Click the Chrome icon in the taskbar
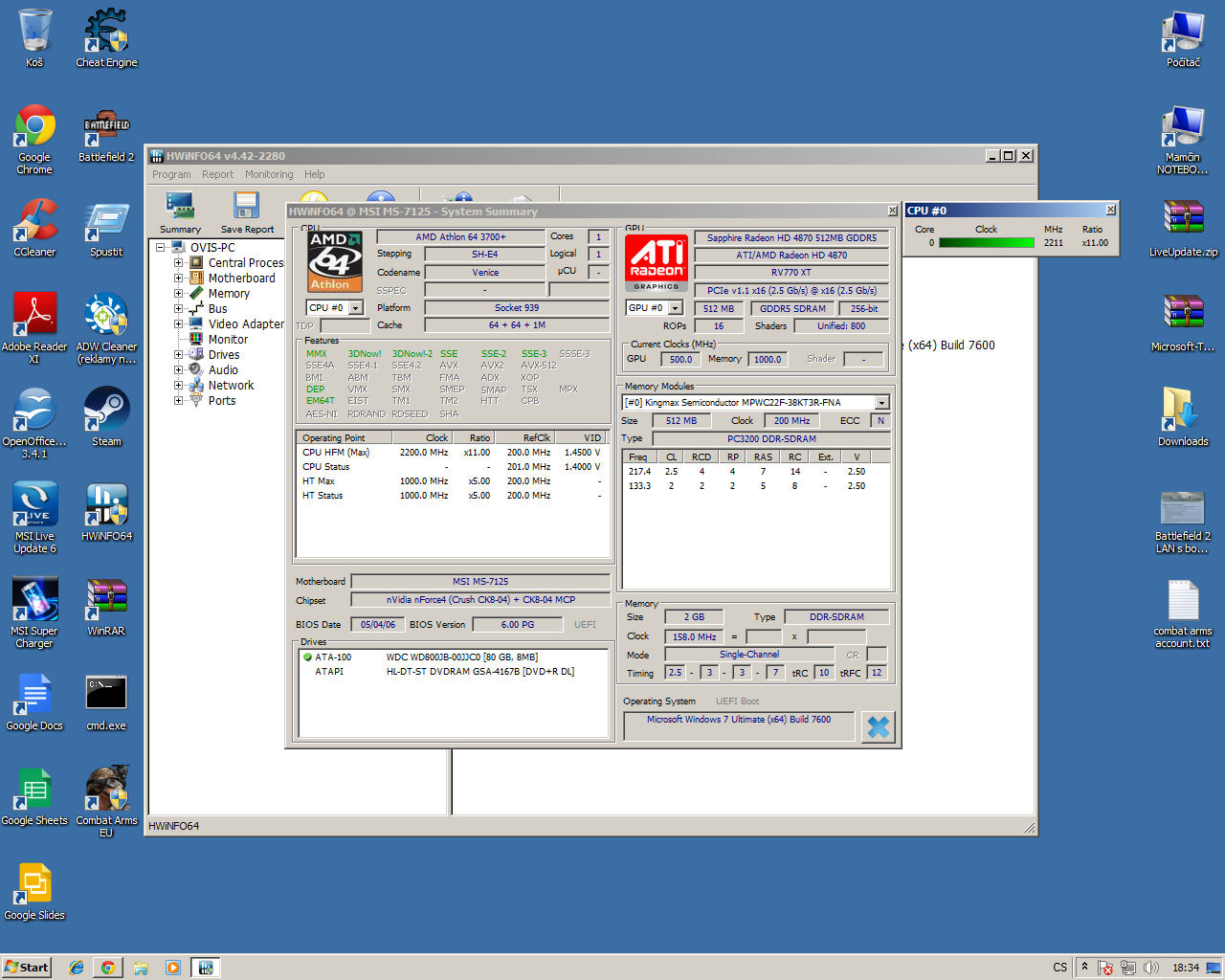The image size is (1225, 980). (108, 968)
